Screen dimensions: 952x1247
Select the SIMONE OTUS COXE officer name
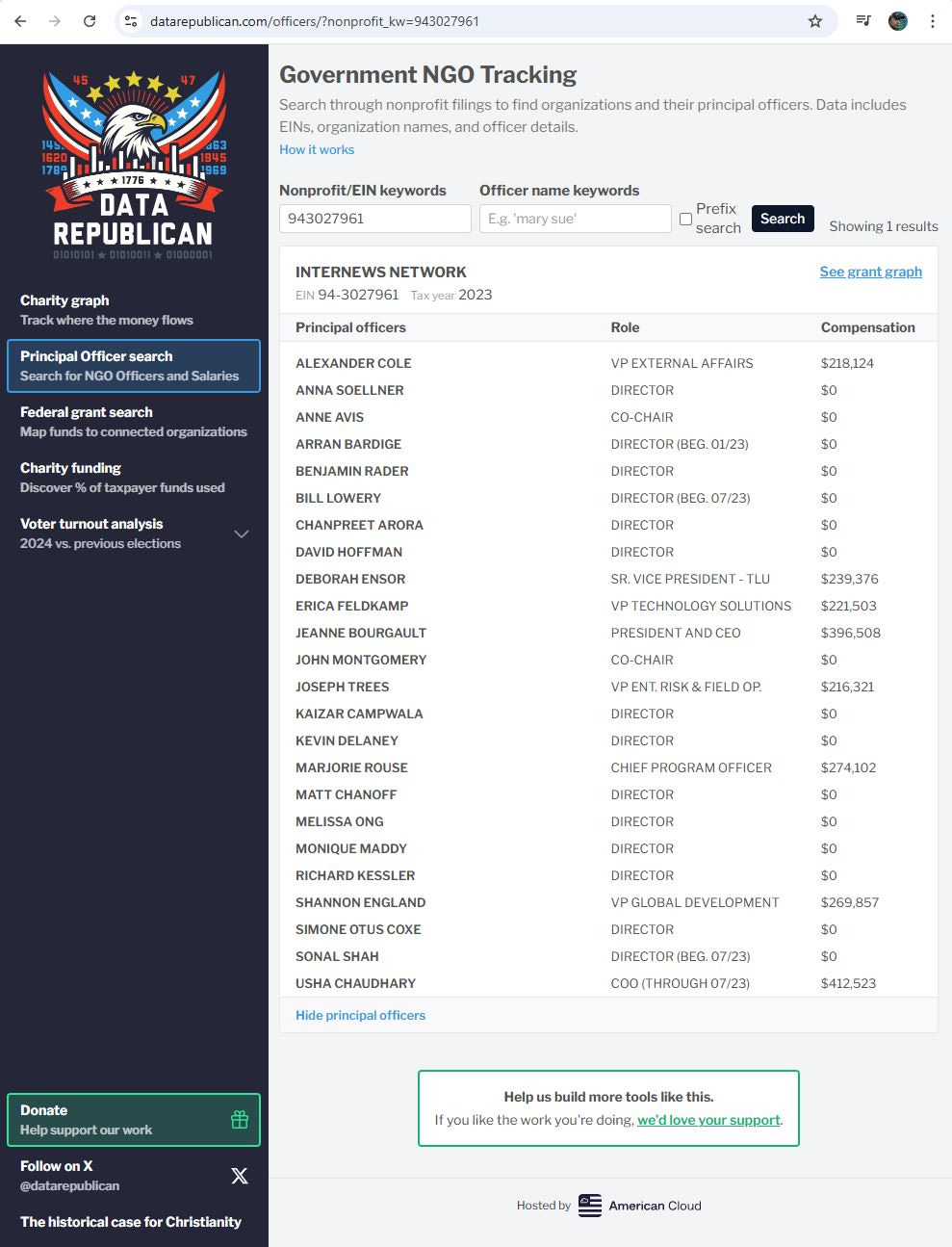358,929
